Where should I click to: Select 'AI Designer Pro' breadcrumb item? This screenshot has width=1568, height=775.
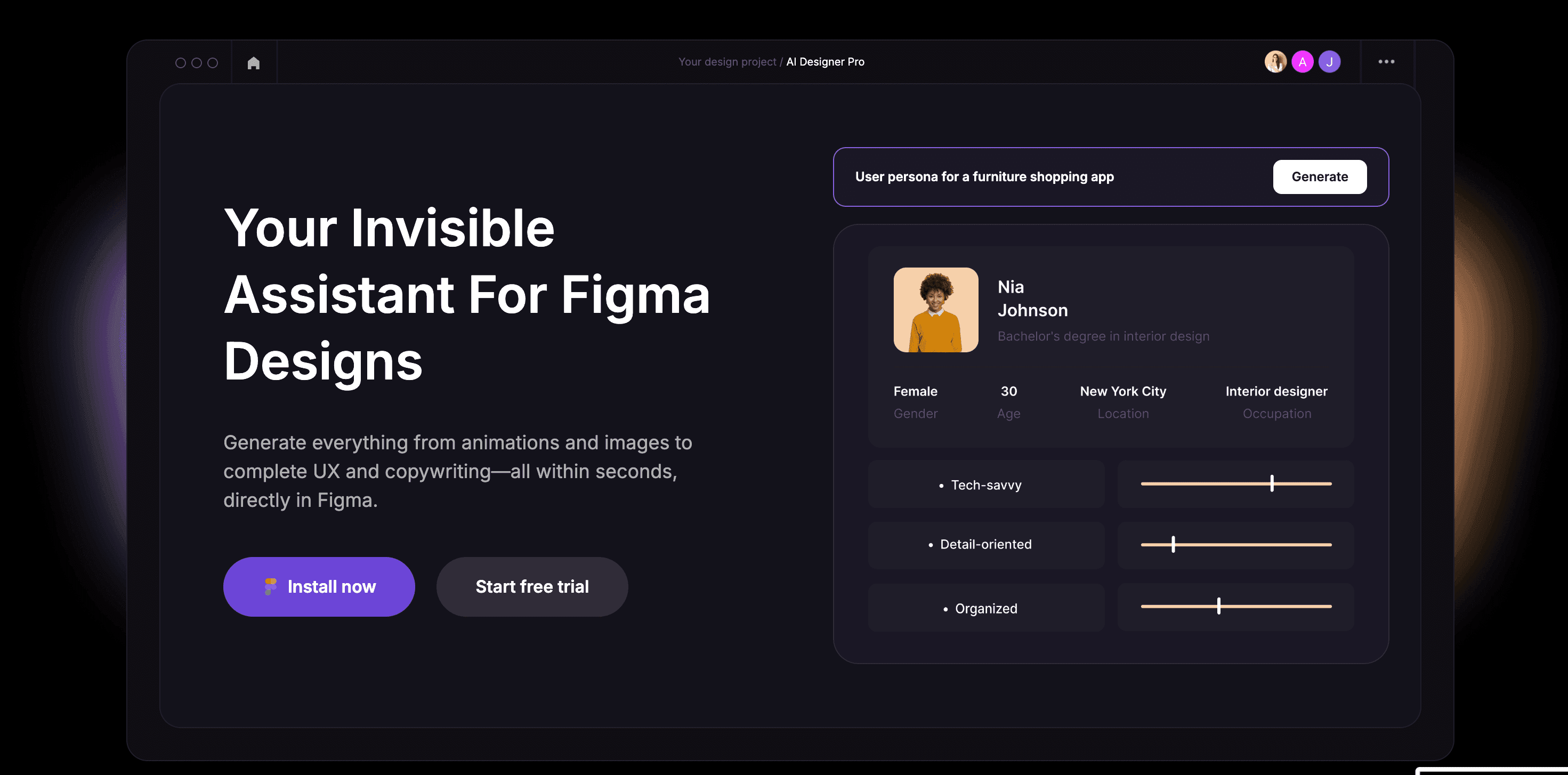(x=825, y=61)
